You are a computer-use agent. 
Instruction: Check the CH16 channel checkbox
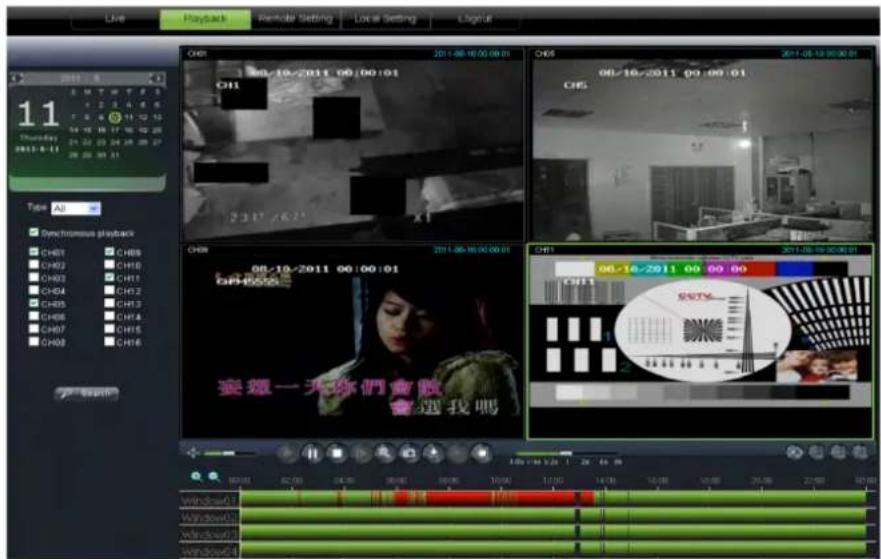110,342
